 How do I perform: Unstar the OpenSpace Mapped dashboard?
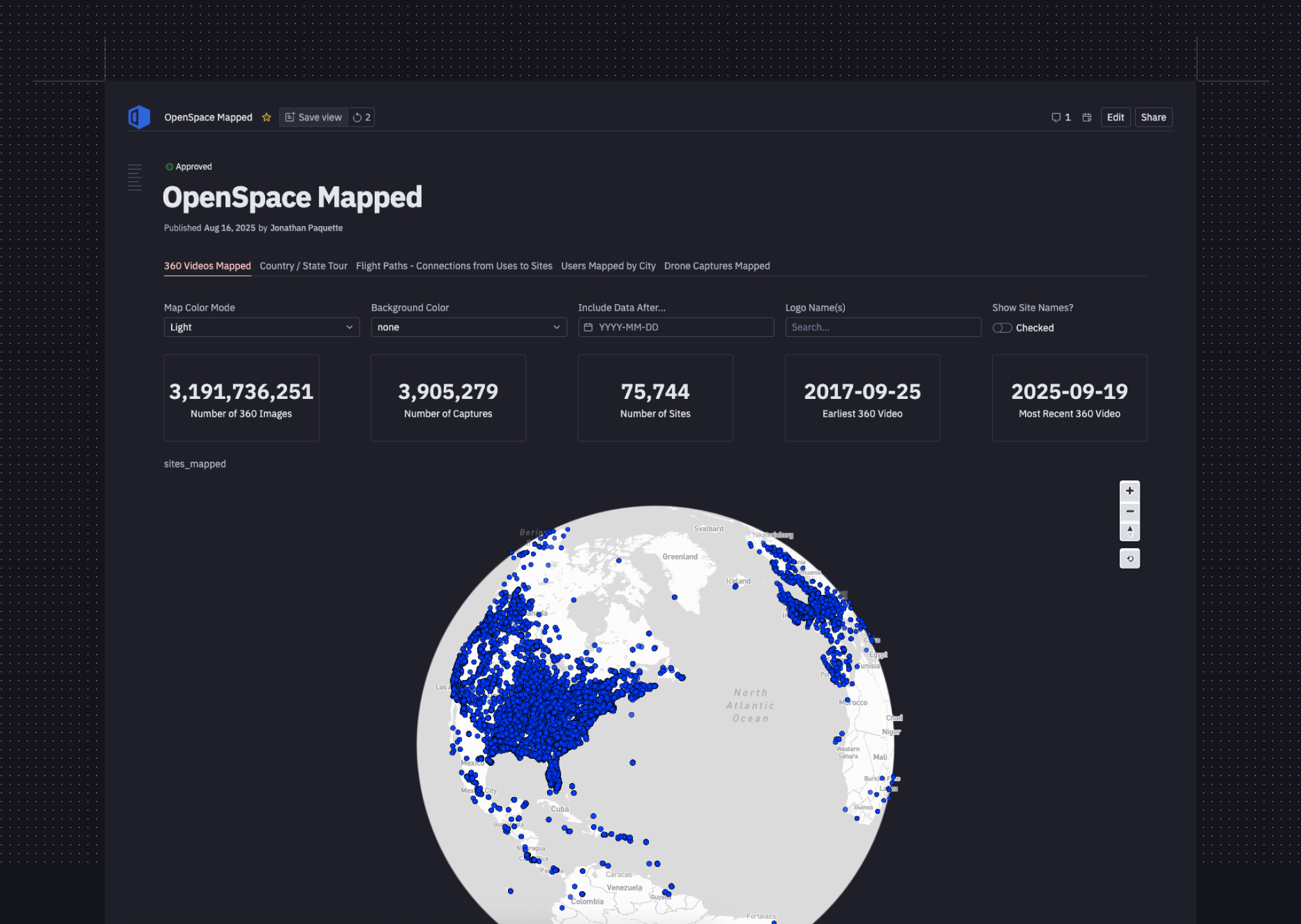[x=266, y=117]
